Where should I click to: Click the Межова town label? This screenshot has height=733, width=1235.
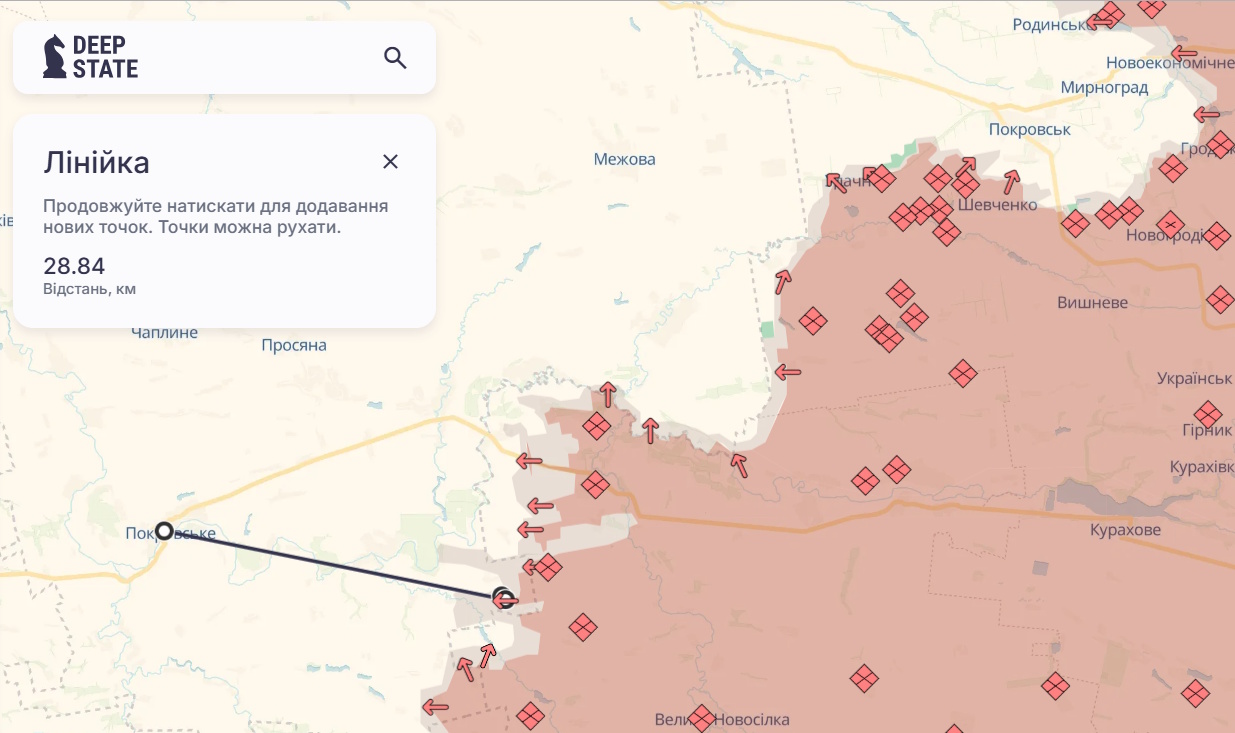624,159
